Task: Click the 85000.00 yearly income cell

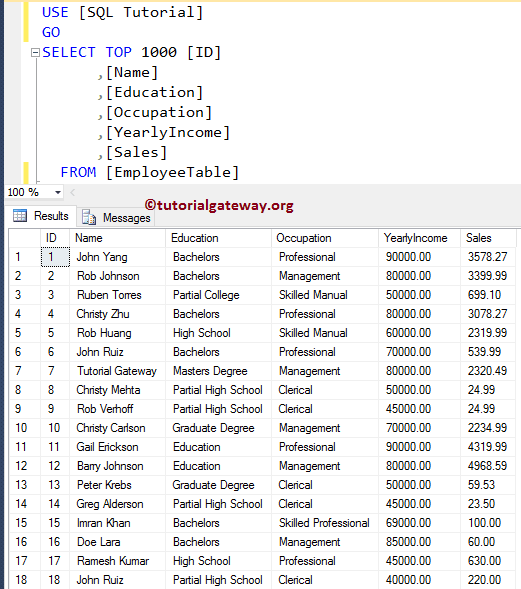Action: 420,542
